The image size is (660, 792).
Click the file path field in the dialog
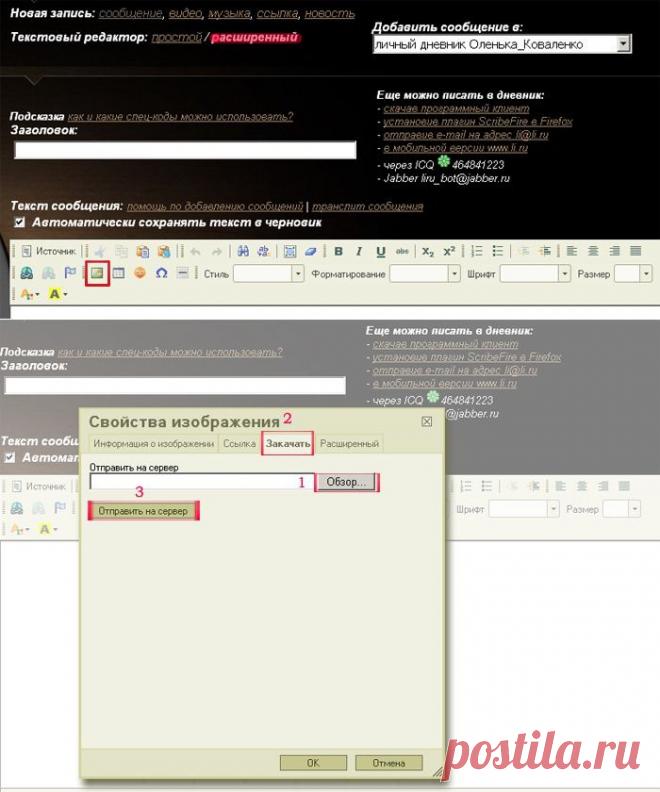201,482
